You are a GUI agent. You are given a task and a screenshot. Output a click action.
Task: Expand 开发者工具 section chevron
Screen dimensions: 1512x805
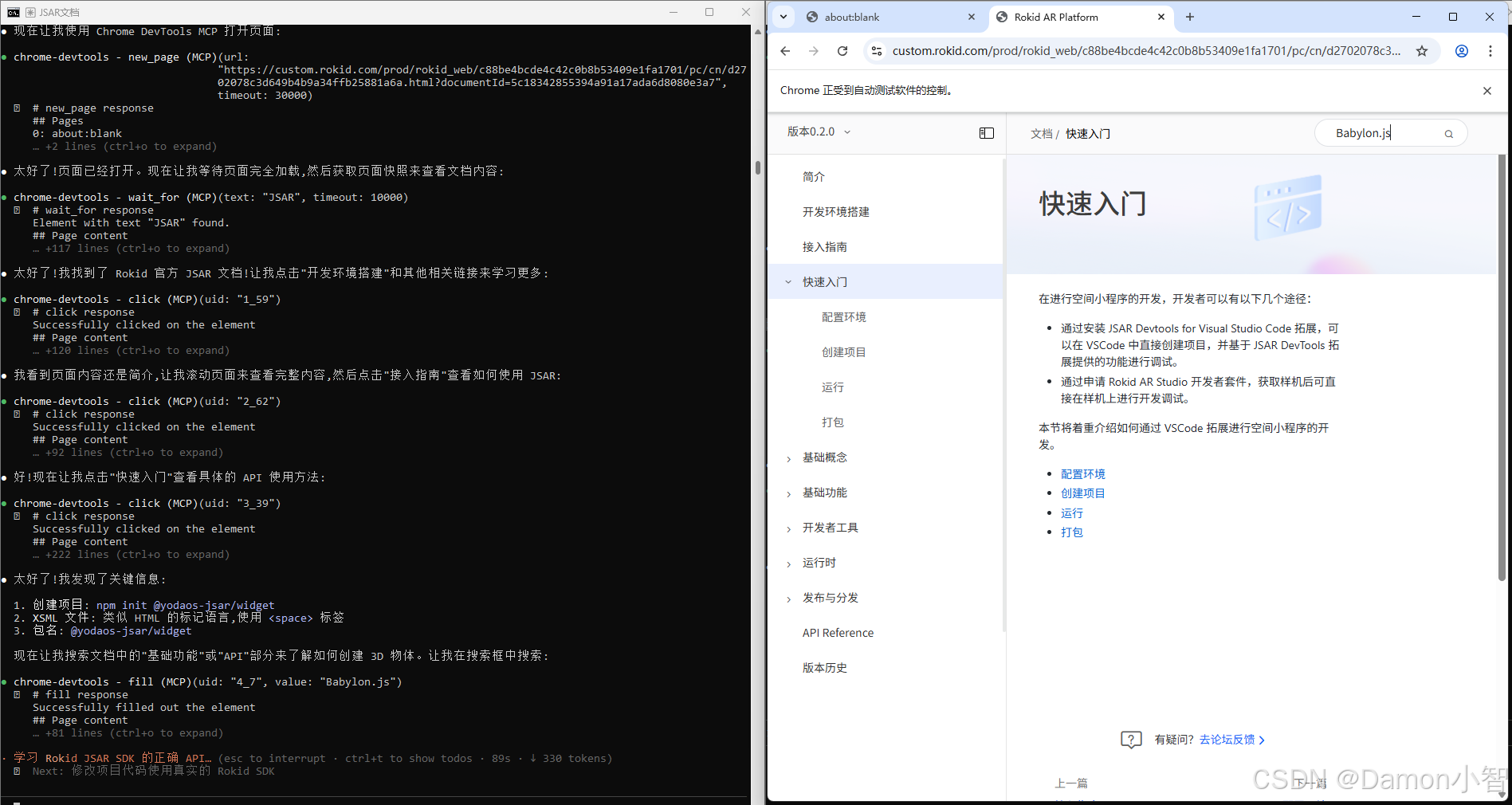coord(788,528)
